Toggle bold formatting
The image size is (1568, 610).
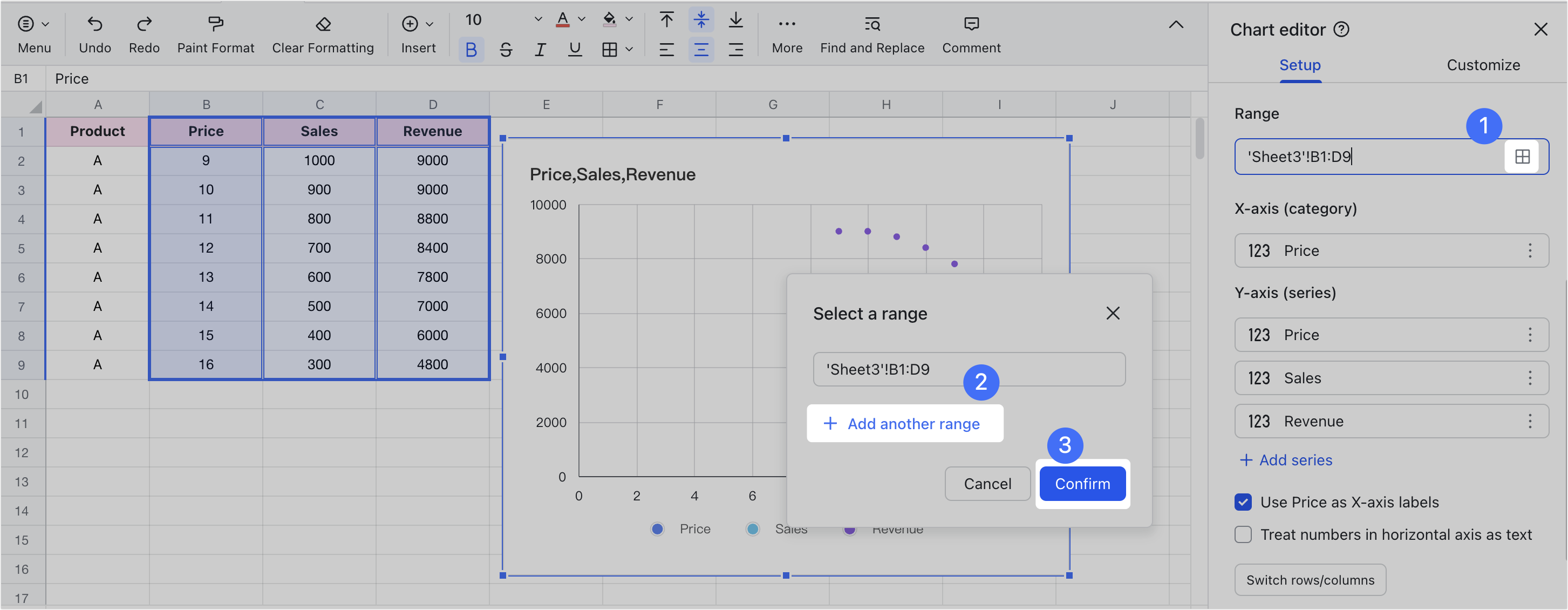click(x=470, y=50)
